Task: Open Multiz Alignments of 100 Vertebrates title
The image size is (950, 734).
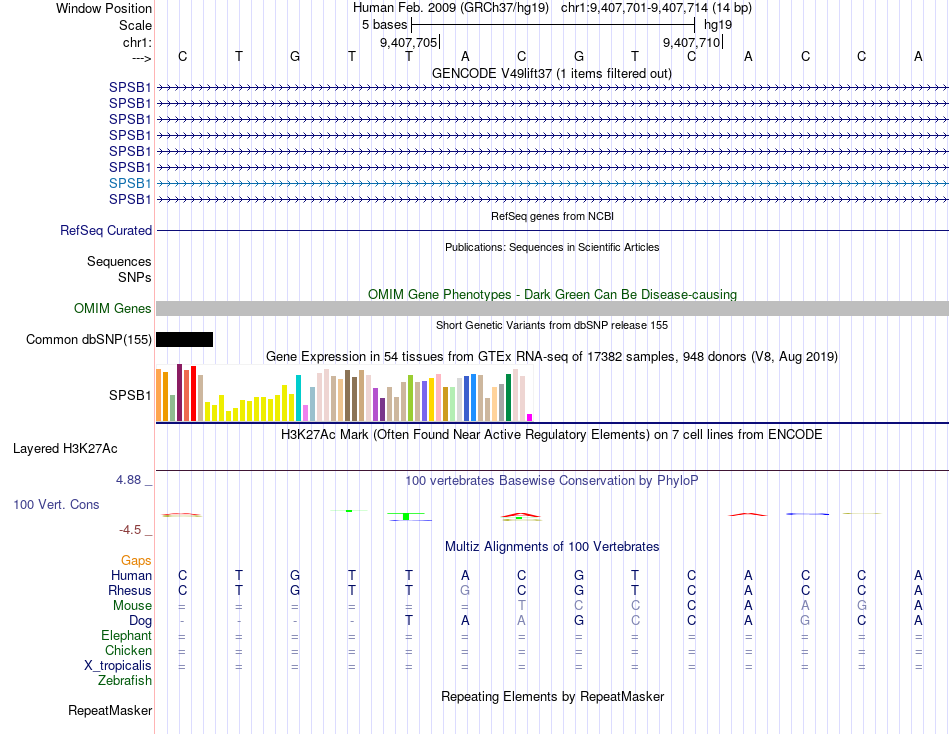Action: click(552, 547)
